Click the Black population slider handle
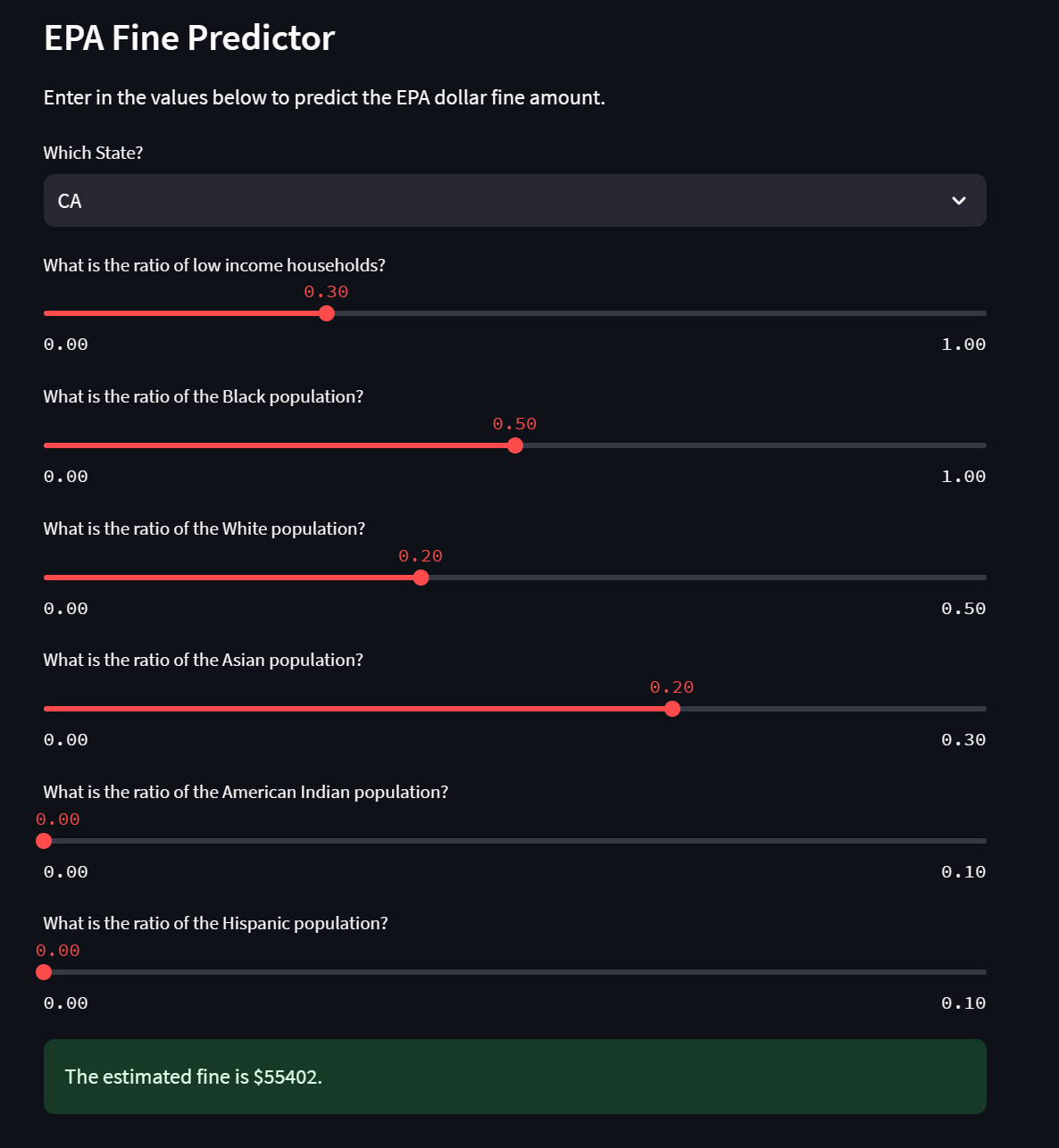The height and width of the screenshot is (1148, 1059). click(515, 445)
